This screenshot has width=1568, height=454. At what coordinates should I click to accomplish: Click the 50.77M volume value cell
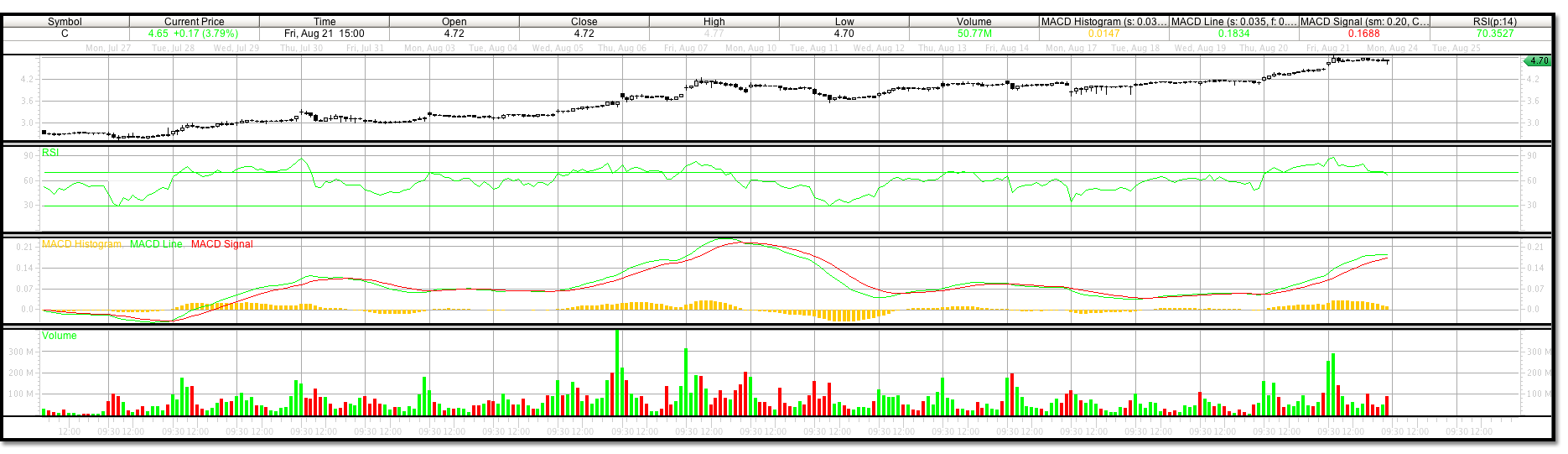[974, 34]
